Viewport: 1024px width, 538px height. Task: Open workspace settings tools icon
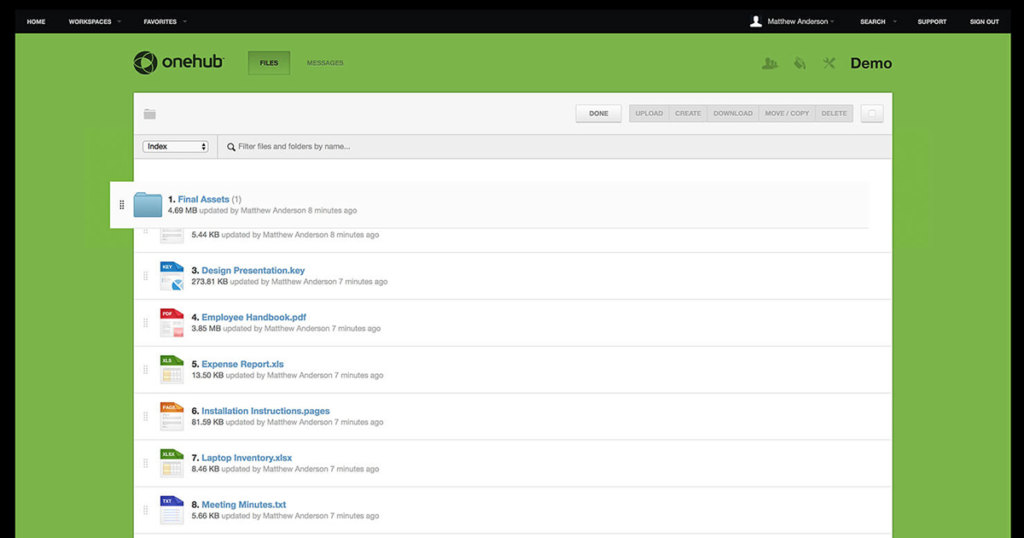click(829, 63)
